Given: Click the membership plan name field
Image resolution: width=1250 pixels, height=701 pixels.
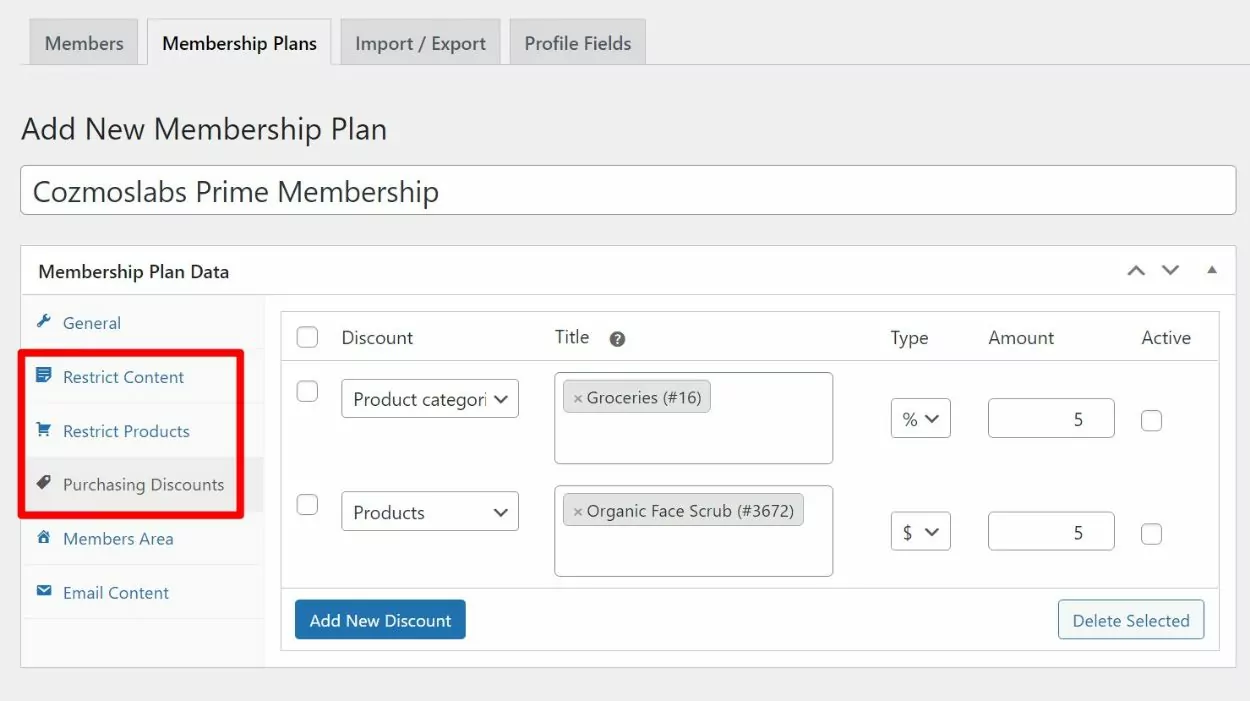Looking at the screenshot, I should coord(628,191).
